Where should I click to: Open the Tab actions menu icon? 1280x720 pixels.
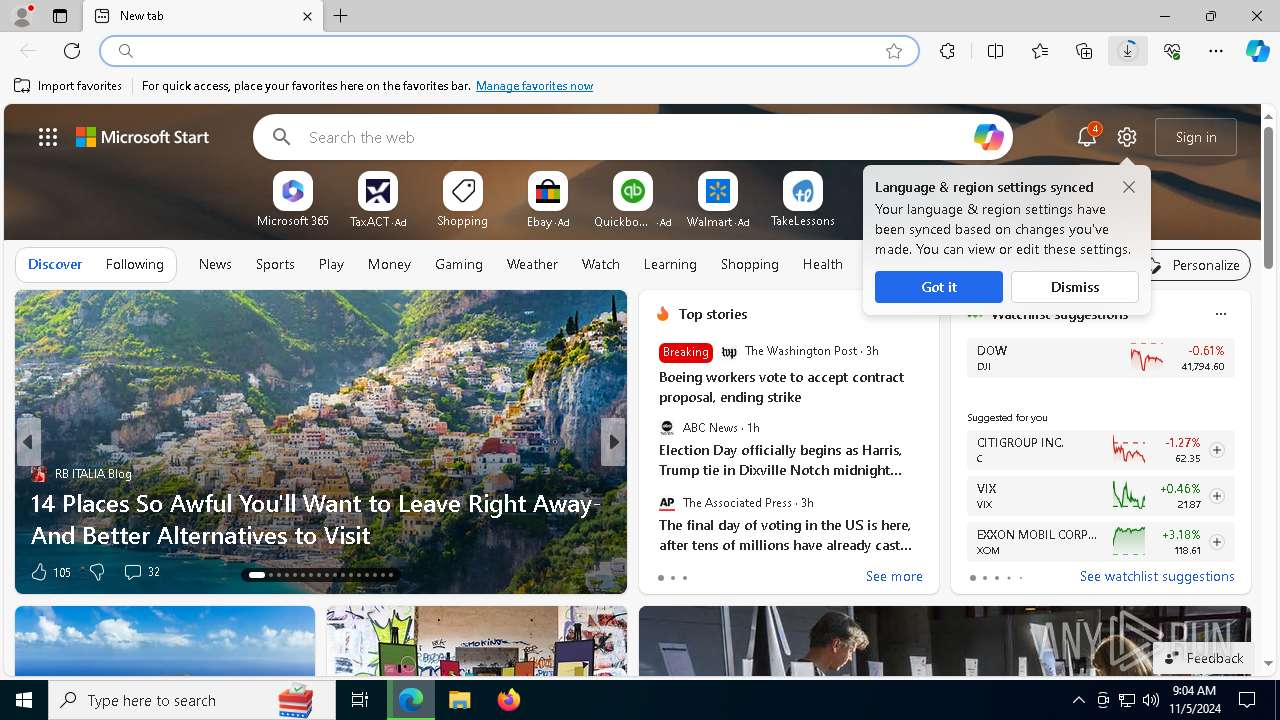pyautogui.click(x=60, y=16)
